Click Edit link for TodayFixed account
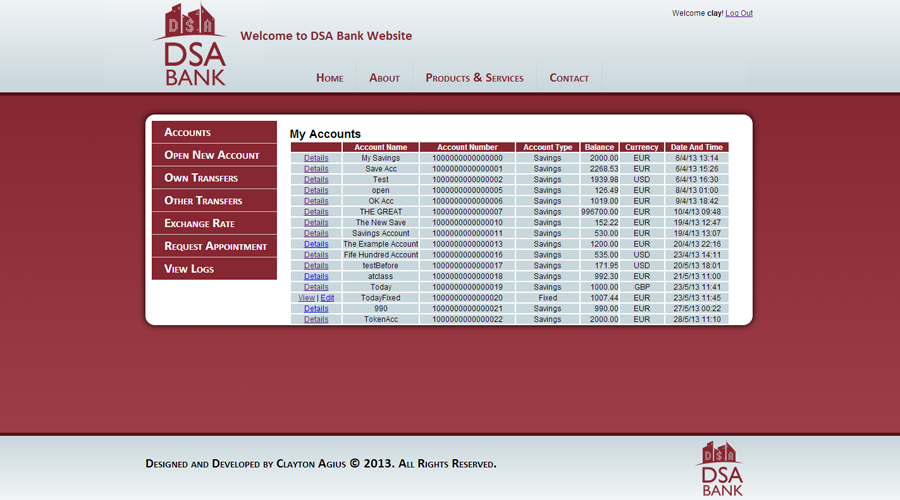The image size is (900, 500). (x=327, y=298)
